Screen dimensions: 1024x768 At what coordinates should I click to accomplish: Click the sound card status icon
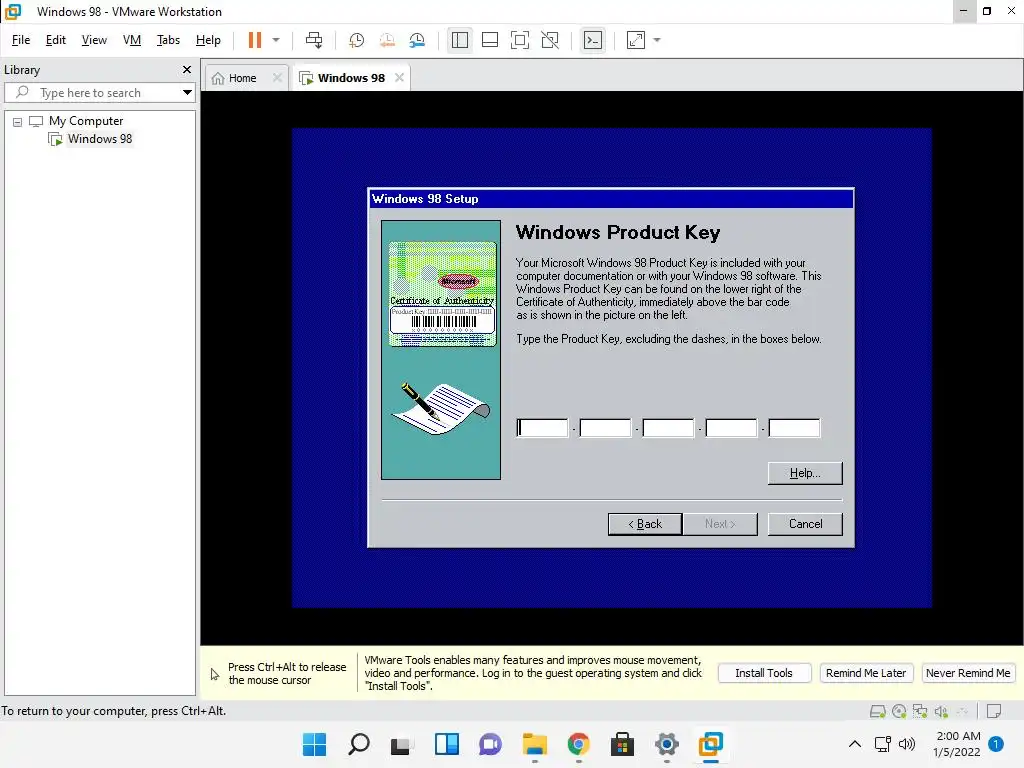pos(941,711)
